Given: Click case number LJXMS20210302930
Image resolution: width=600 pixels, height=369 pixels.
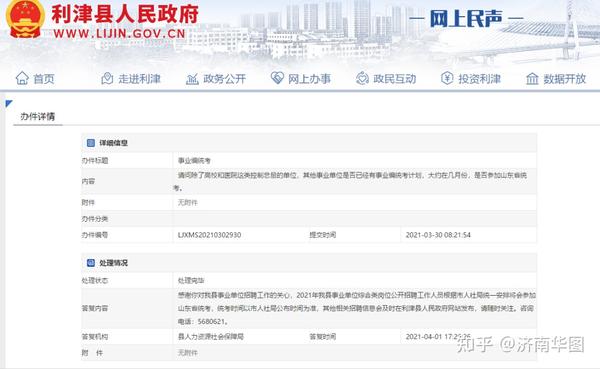Looking at the screenshot, I should click(x=209, y=235).
